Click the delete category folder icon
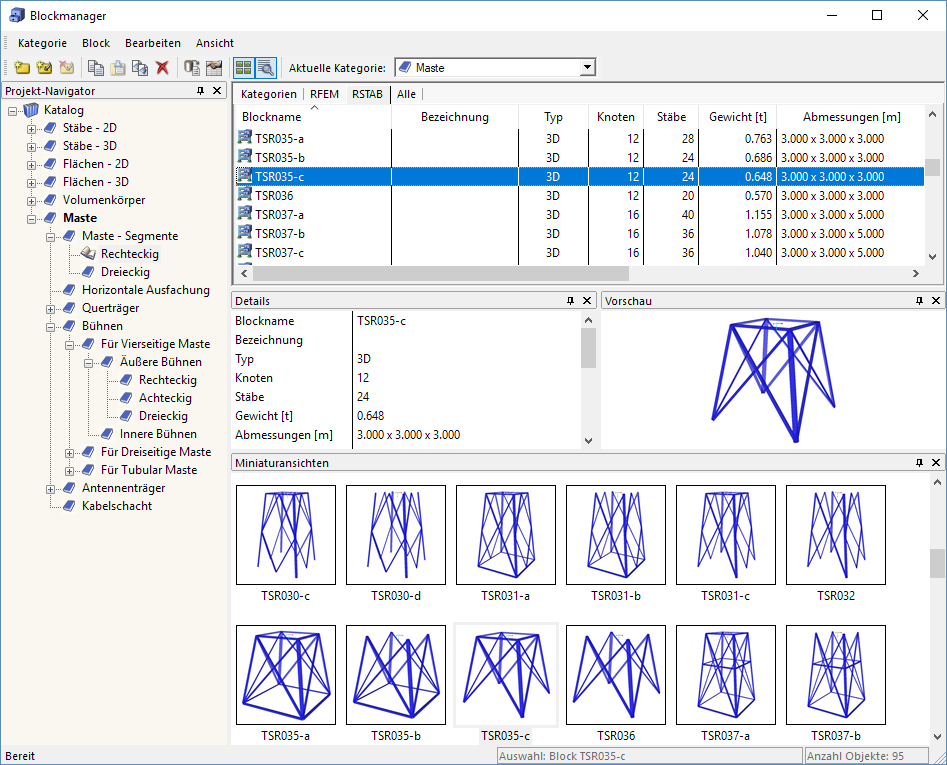This screenshot has width=947, height=765. coord(66,68)
